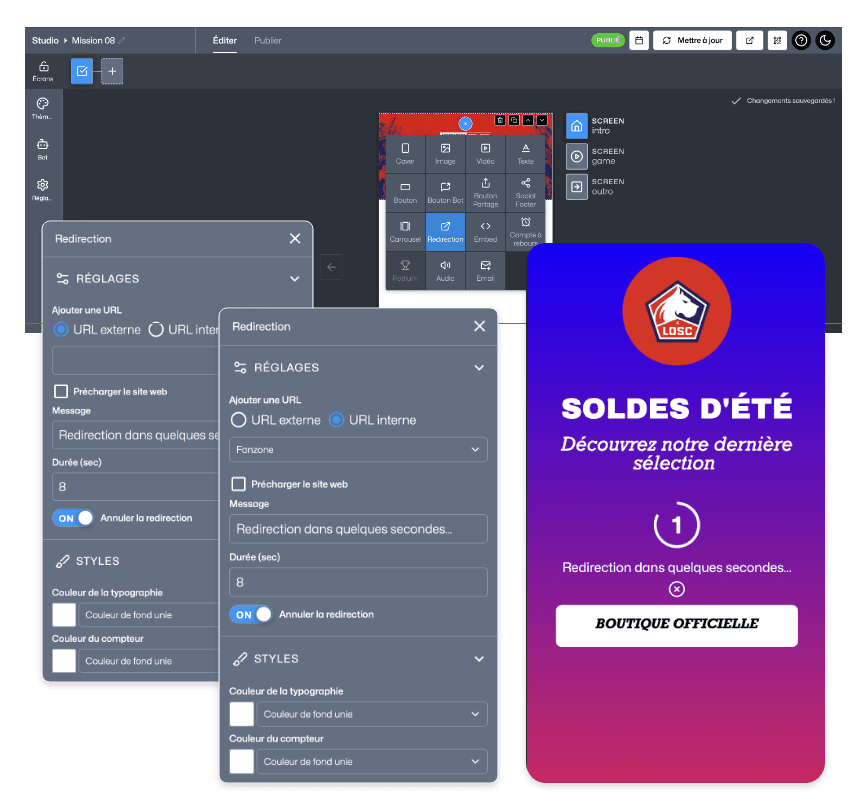The height and width of the screenshot is (807, 866).
Task: Collapse RÉGLAGES section in back panel
Action: (x=295, y=279)
